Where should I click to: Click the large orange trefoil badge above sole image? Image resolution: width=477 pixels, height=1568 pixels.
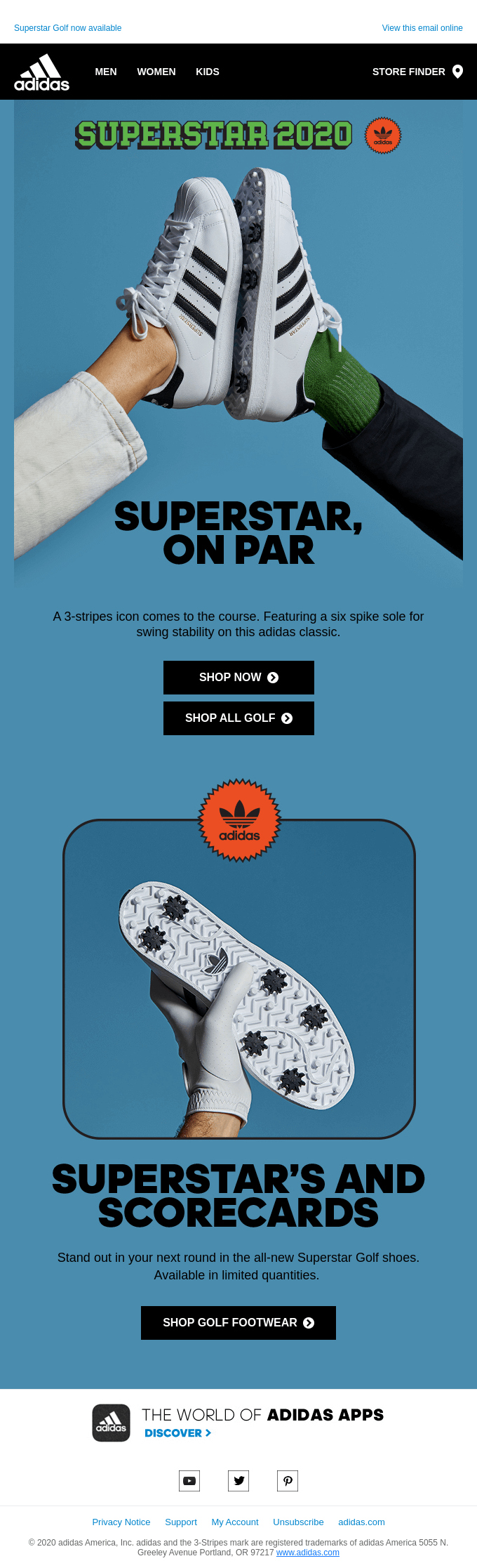pos(240,820)
